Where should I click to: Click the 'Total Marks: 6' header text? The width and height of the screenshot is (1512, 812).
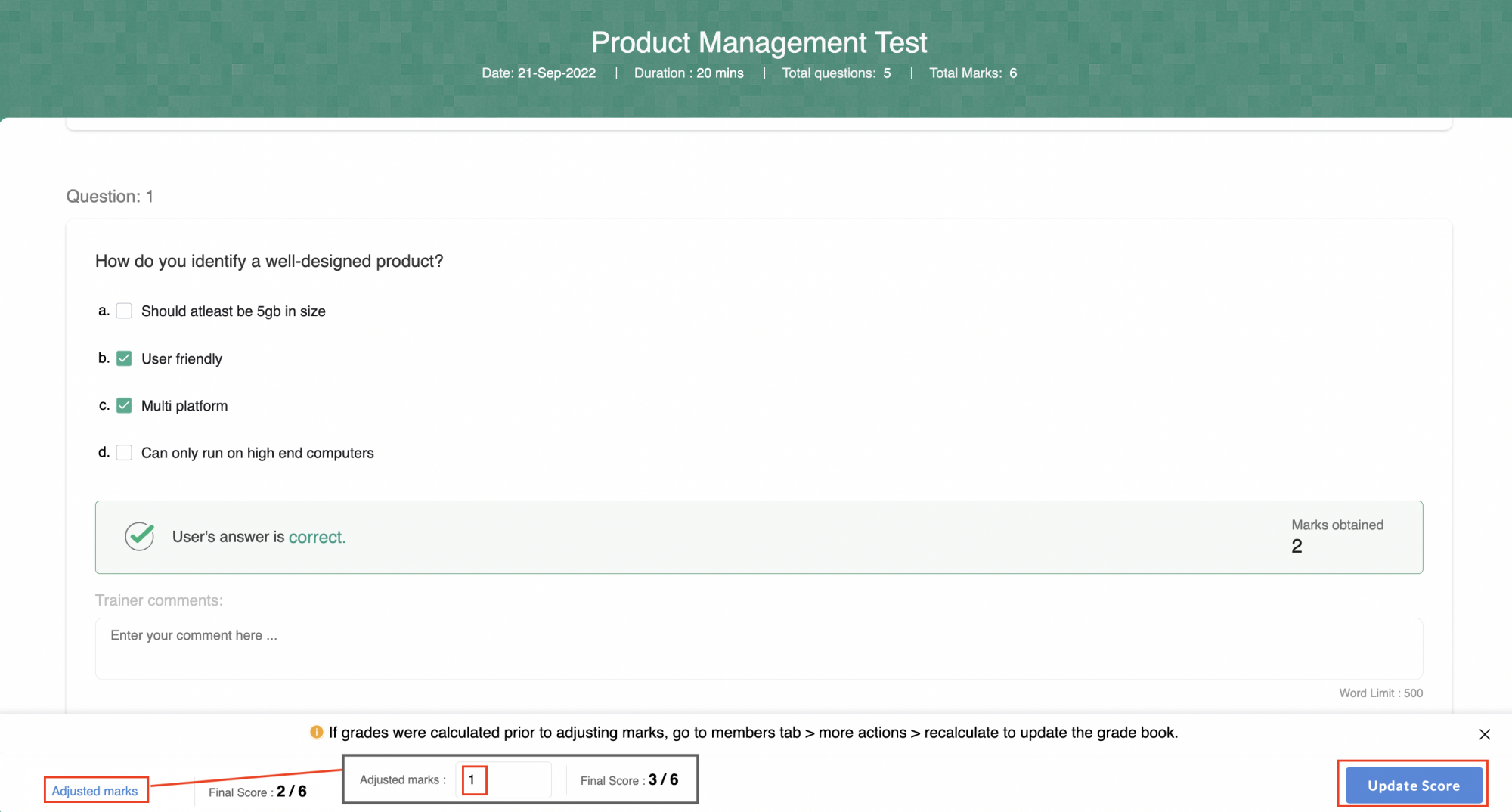click(x=972, y=73)
